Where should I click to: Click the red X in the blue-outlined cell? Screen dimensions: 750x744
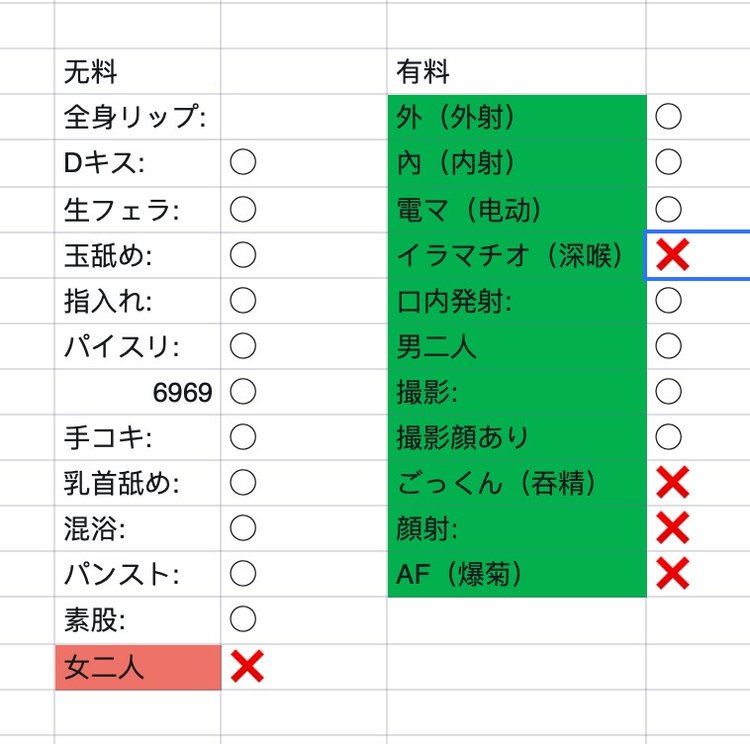click(673, 255)
